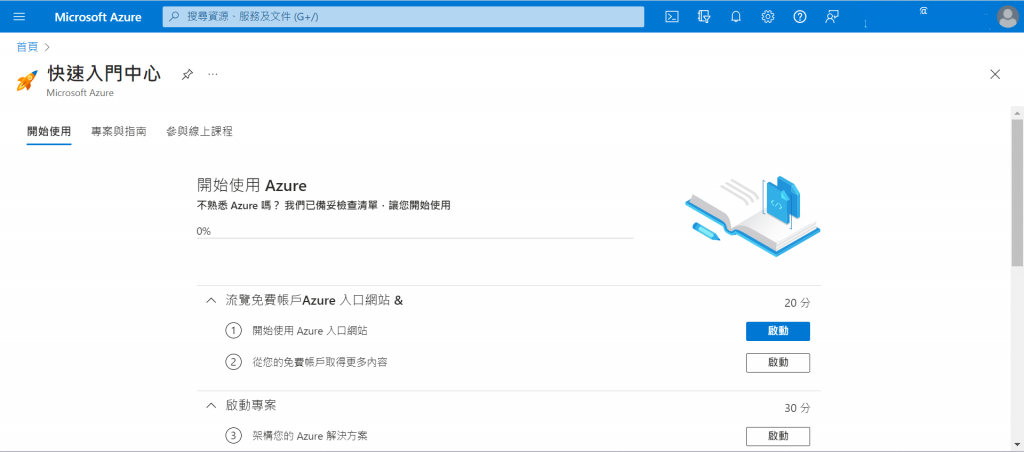Collapse the 啟動專案 section
The height and width of the screenshot is (452, 1024).
pyautogui.click(x=210, y=406)
